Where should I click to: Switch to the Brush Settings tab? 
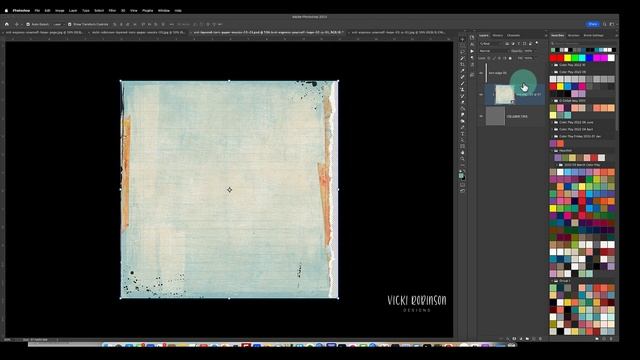[x=593, y=36]
